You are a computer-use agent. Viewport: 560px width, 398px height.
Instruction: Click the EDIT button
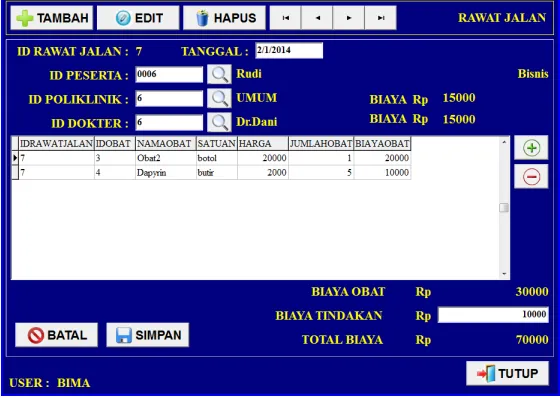(x=138, y=18)
